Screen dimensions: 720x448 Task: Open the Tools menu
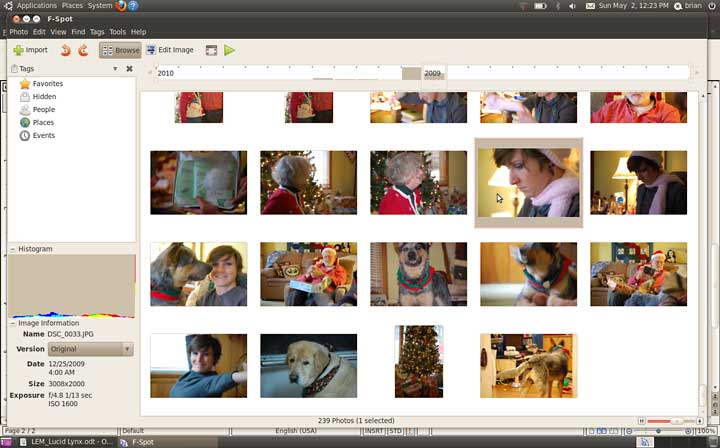tap(117, 32)
